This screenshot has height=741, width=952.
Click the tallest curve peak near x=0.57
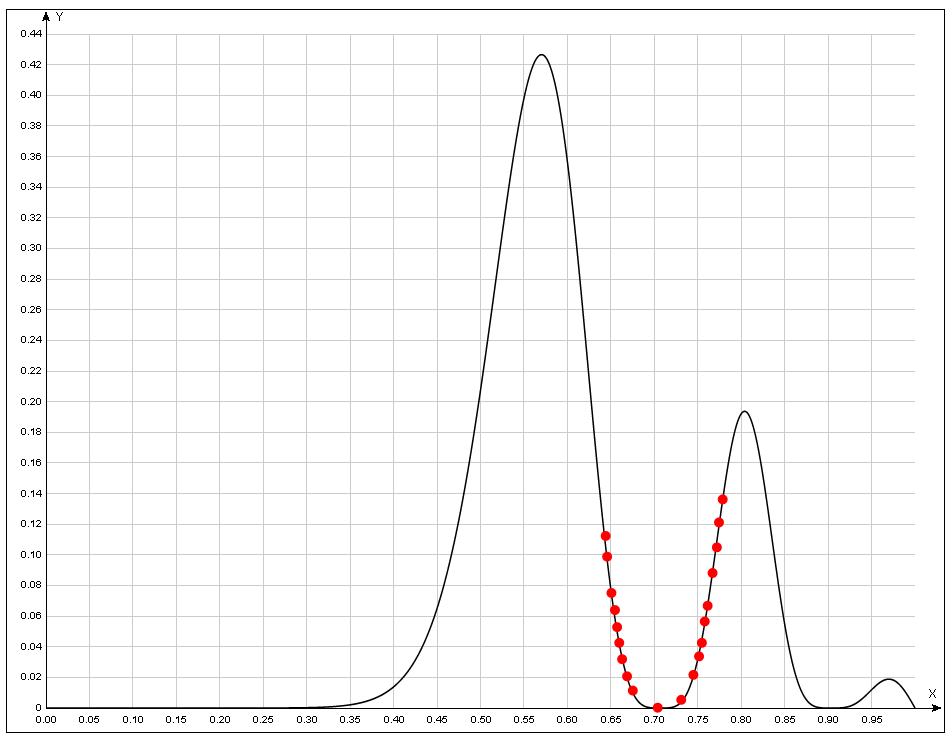tap(541, 55)
